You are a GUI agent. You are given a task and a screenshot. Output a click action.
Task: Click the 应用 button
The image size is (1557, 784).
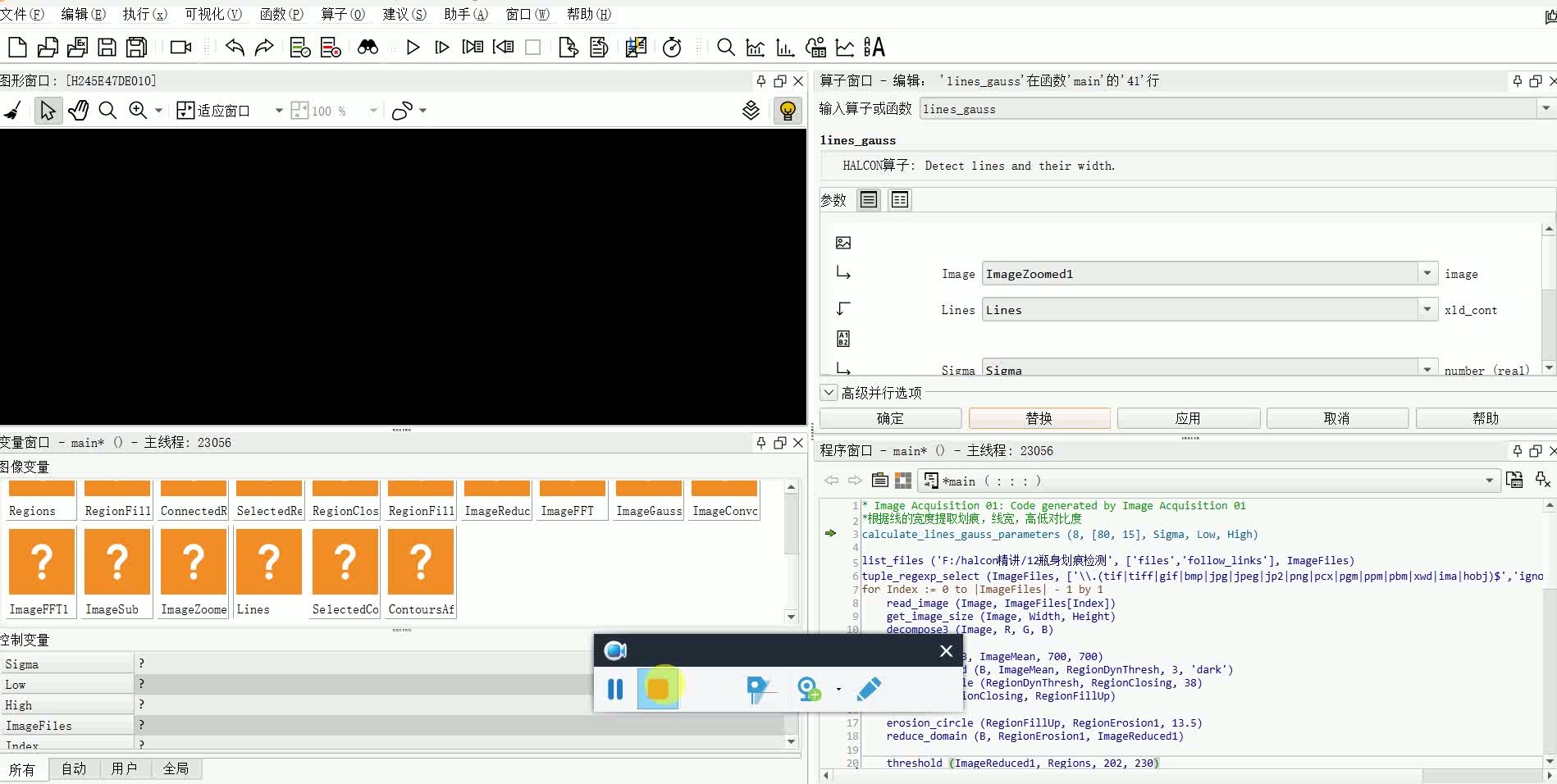[1188, 418]
